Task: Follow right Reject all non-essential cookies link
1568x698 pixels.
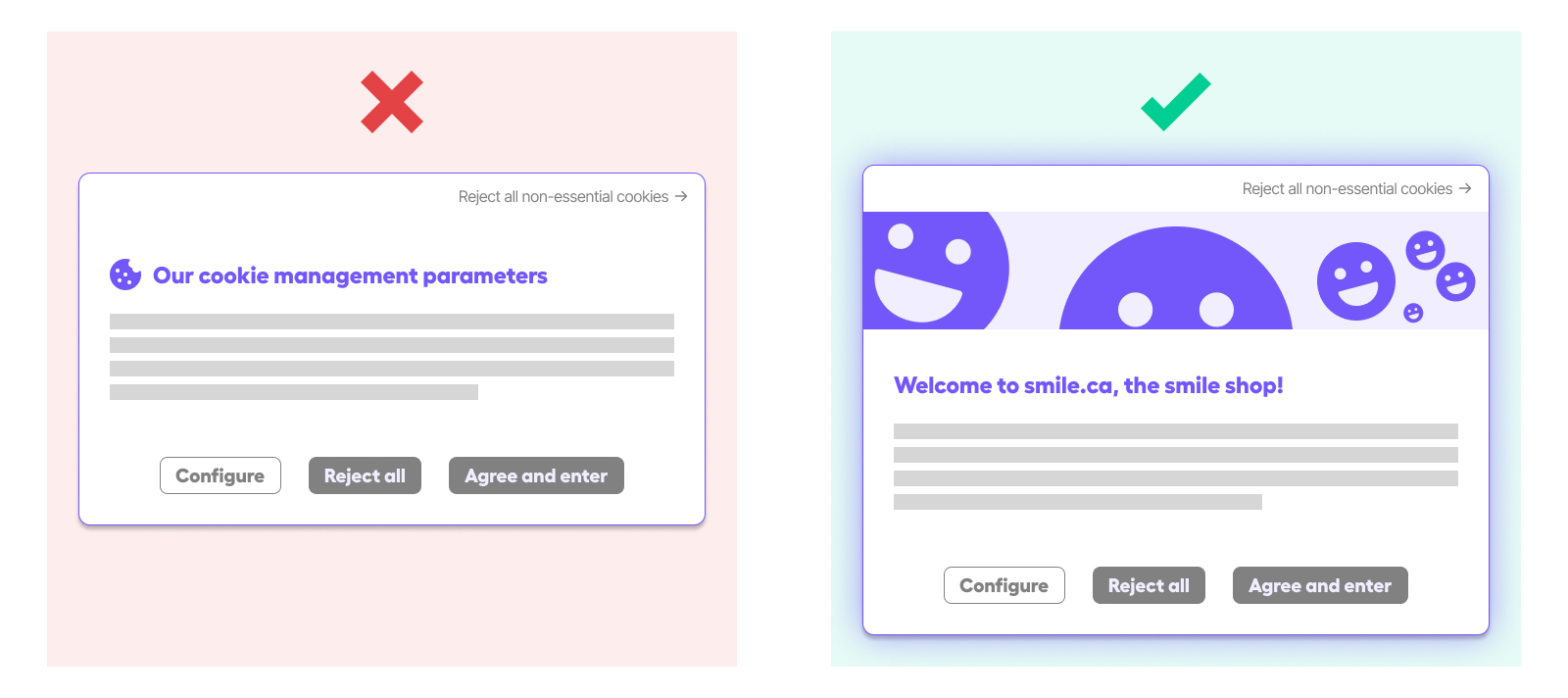Action: click(1347, 188)
